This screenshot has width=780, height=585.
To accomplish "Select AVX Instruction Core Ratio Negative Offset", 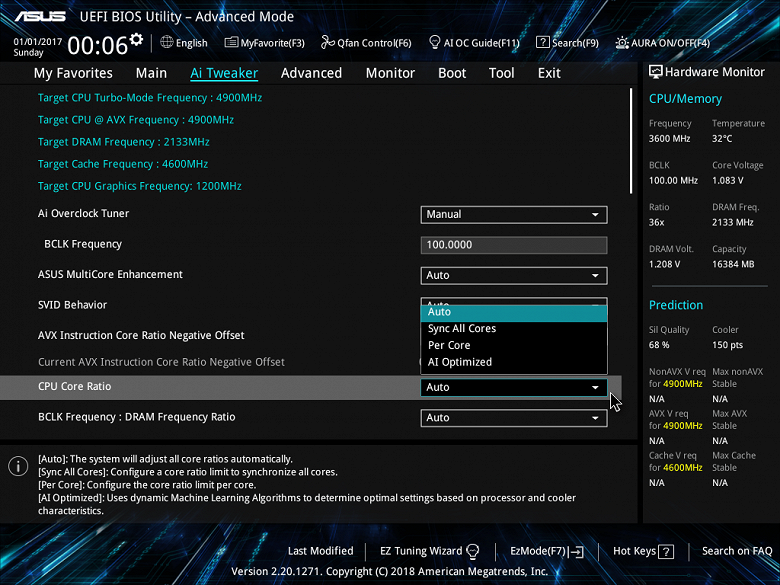I will (141, 336).
